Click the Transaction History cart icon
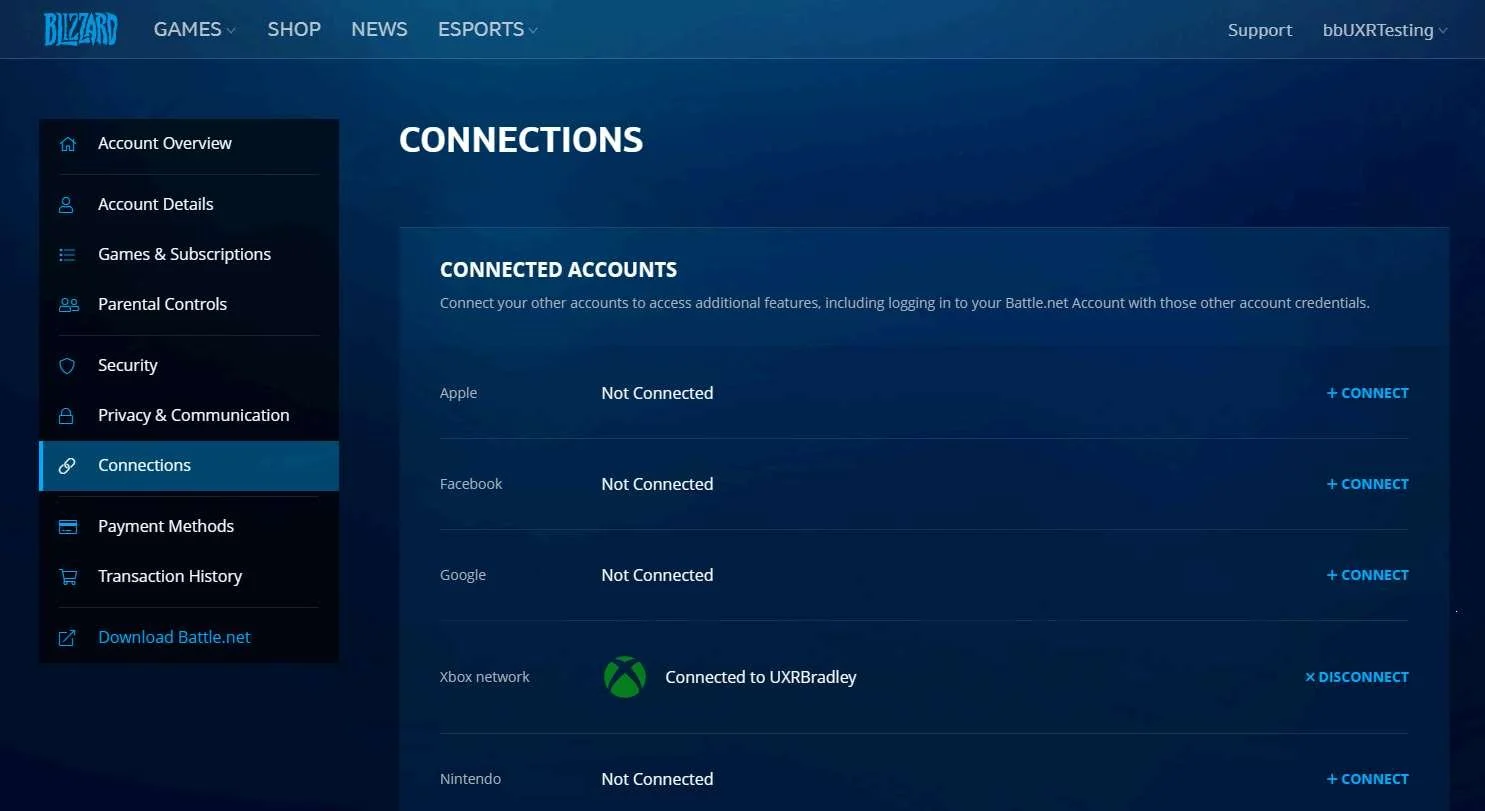 (68, 577)
